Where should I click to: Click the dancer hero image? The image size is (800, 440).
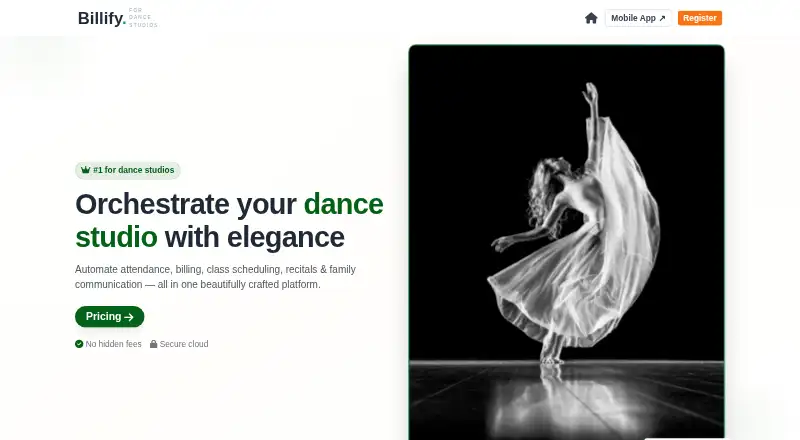tap(566, 242)
